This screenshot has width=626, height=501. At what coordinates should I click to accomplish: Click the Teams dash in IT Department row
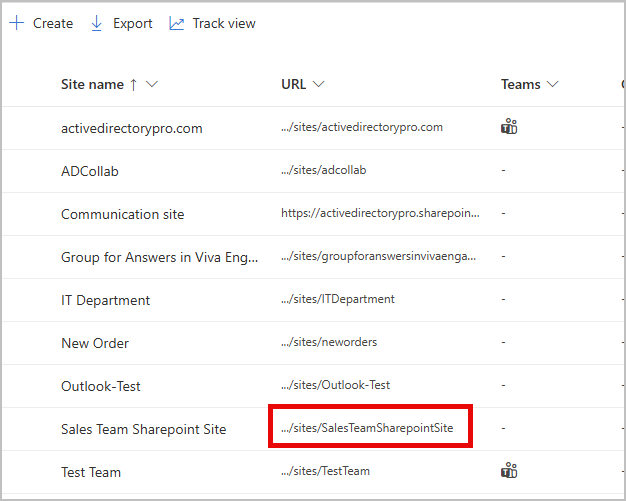pyautogui.click(x=503, y=299)
